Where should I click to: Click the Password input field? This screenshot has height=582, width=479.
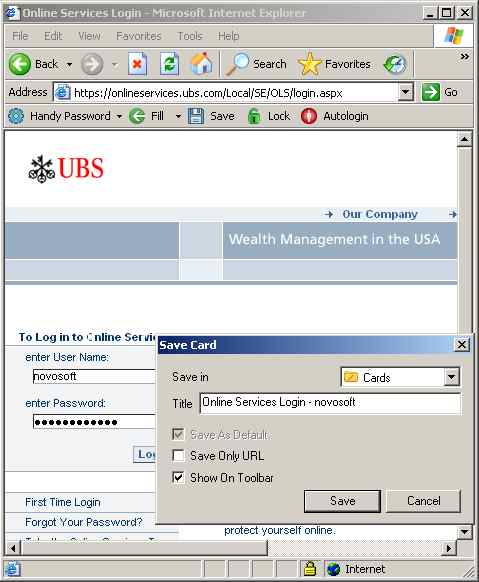tap(94, 422)
